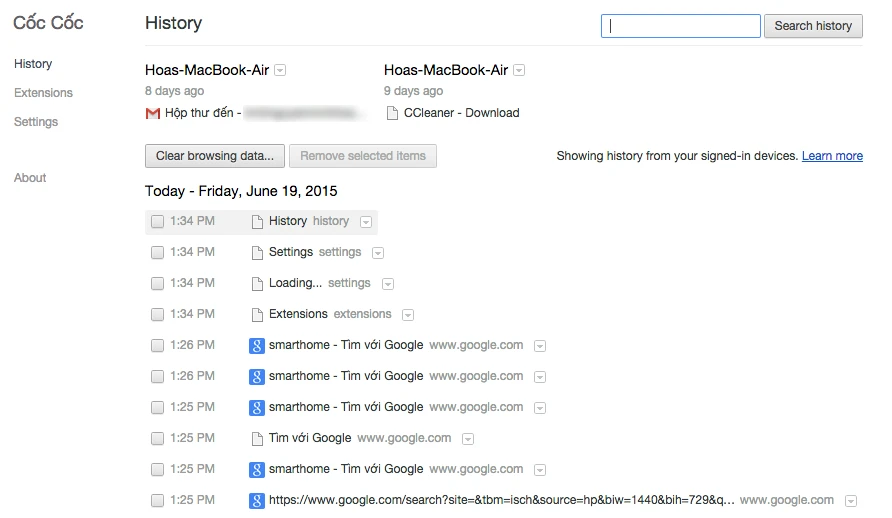Image resolution: width=892 pixels, height=518 pixels.
Task: Click the page icon beside the Extensions history entry
Action: click(x=257, y=315)
